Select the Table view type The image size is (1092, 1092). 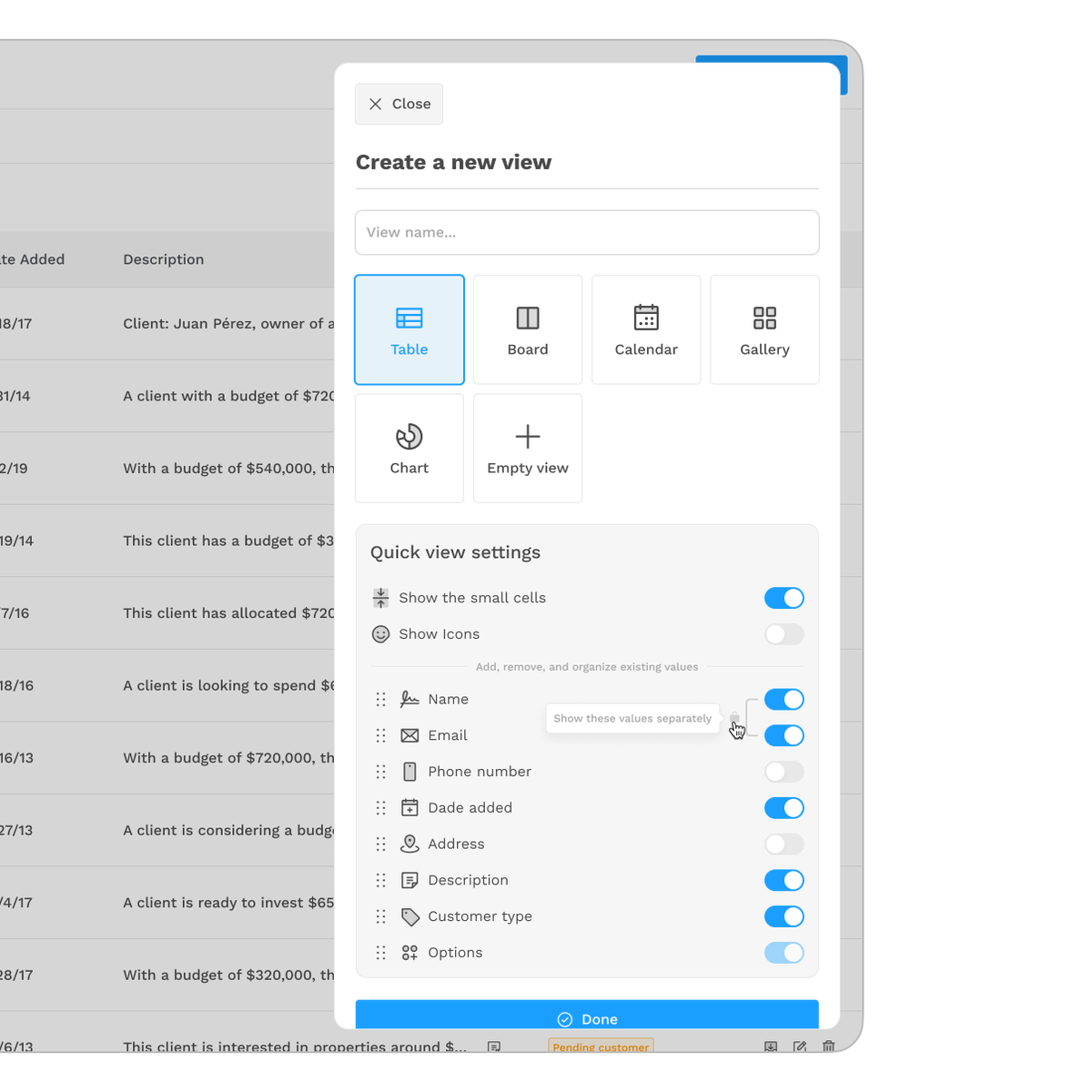409,329
